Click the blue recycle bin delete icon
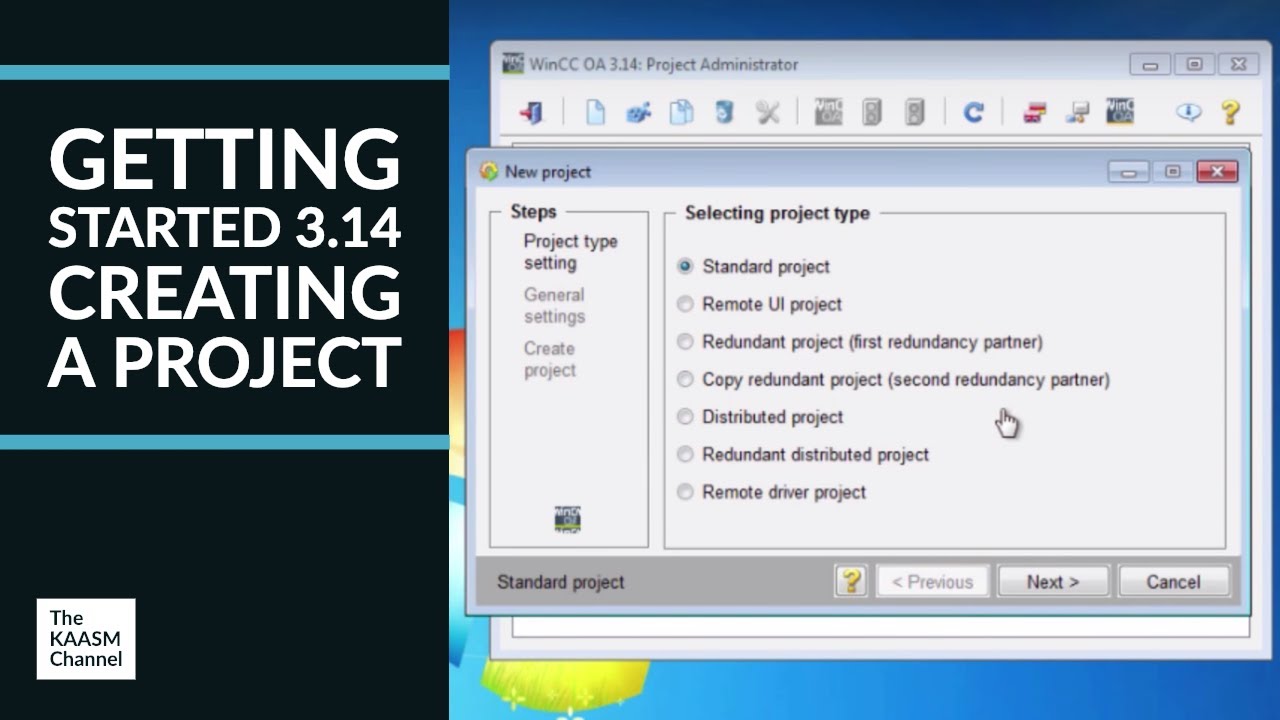 pos(724,112)
